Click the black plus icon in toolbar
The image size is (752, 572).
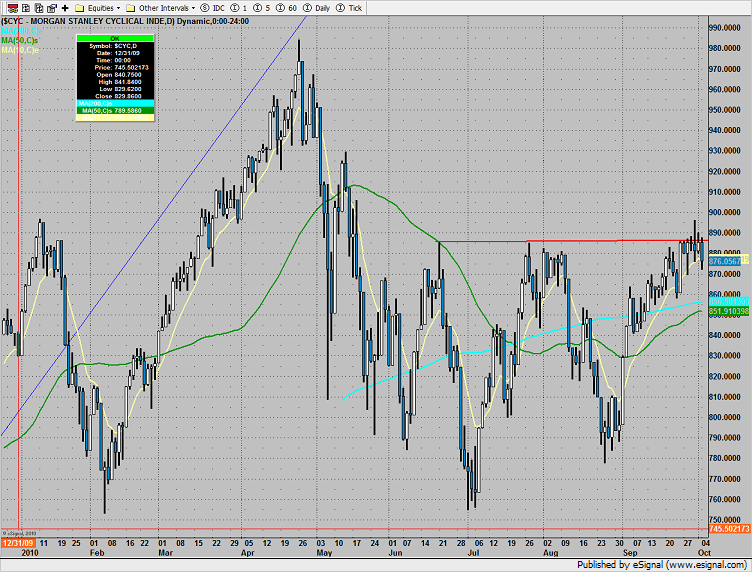click(65, 8)
